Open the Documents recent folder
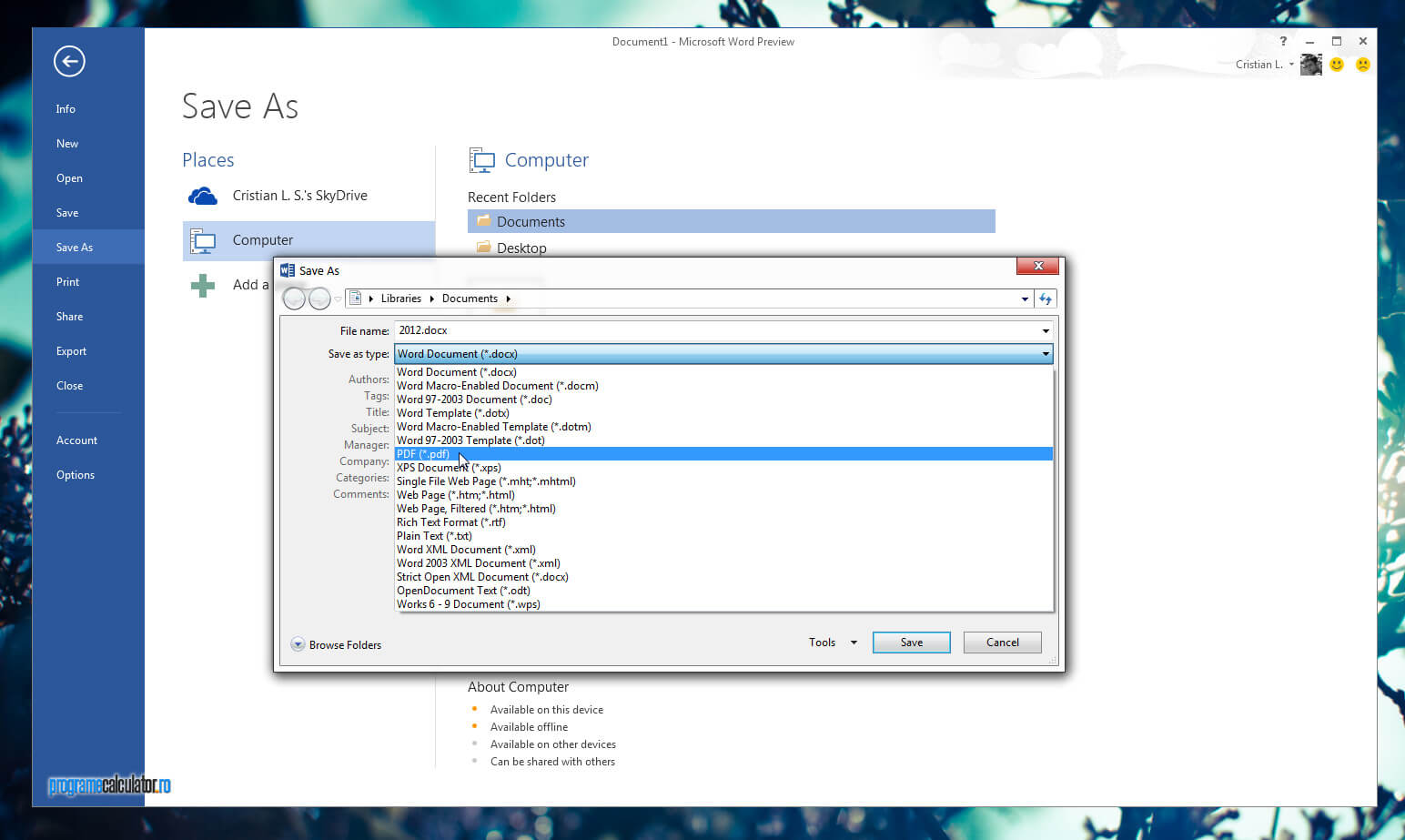 732,221
